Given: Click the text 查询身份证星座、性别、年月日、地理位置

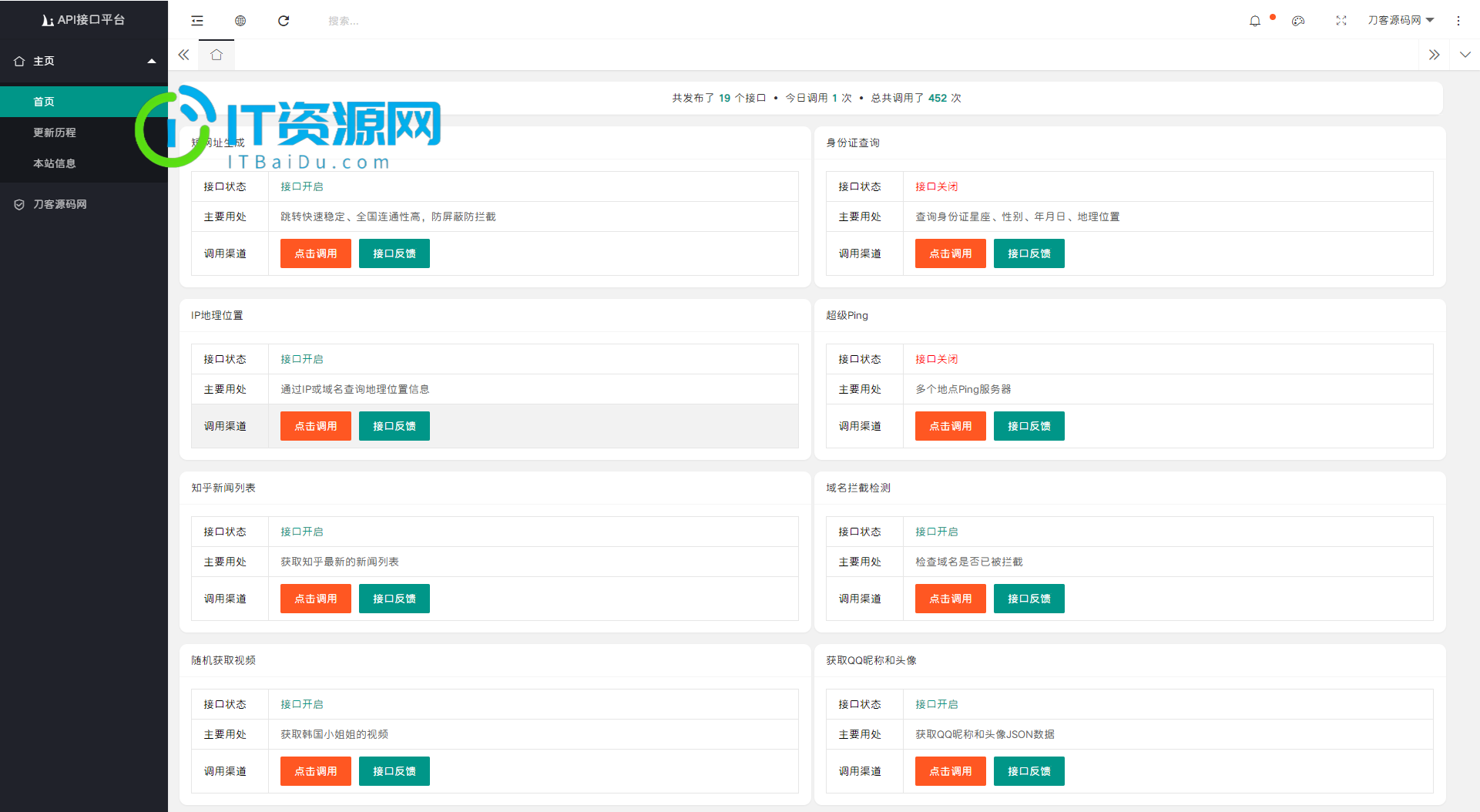Looking at the screenshot, I should point(1018,216).
